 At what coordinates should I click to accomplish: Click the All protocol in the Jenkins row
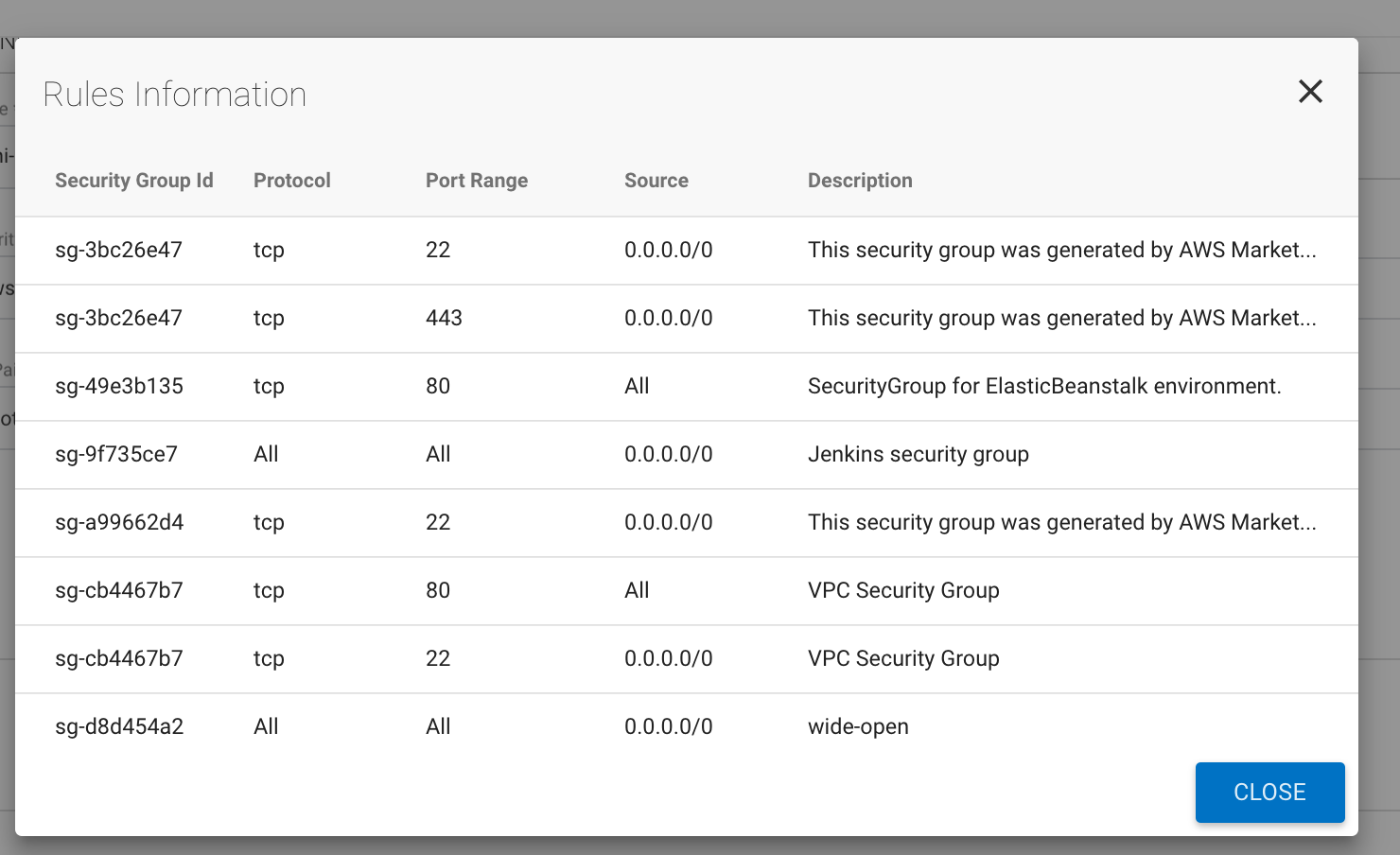point(266,454)
